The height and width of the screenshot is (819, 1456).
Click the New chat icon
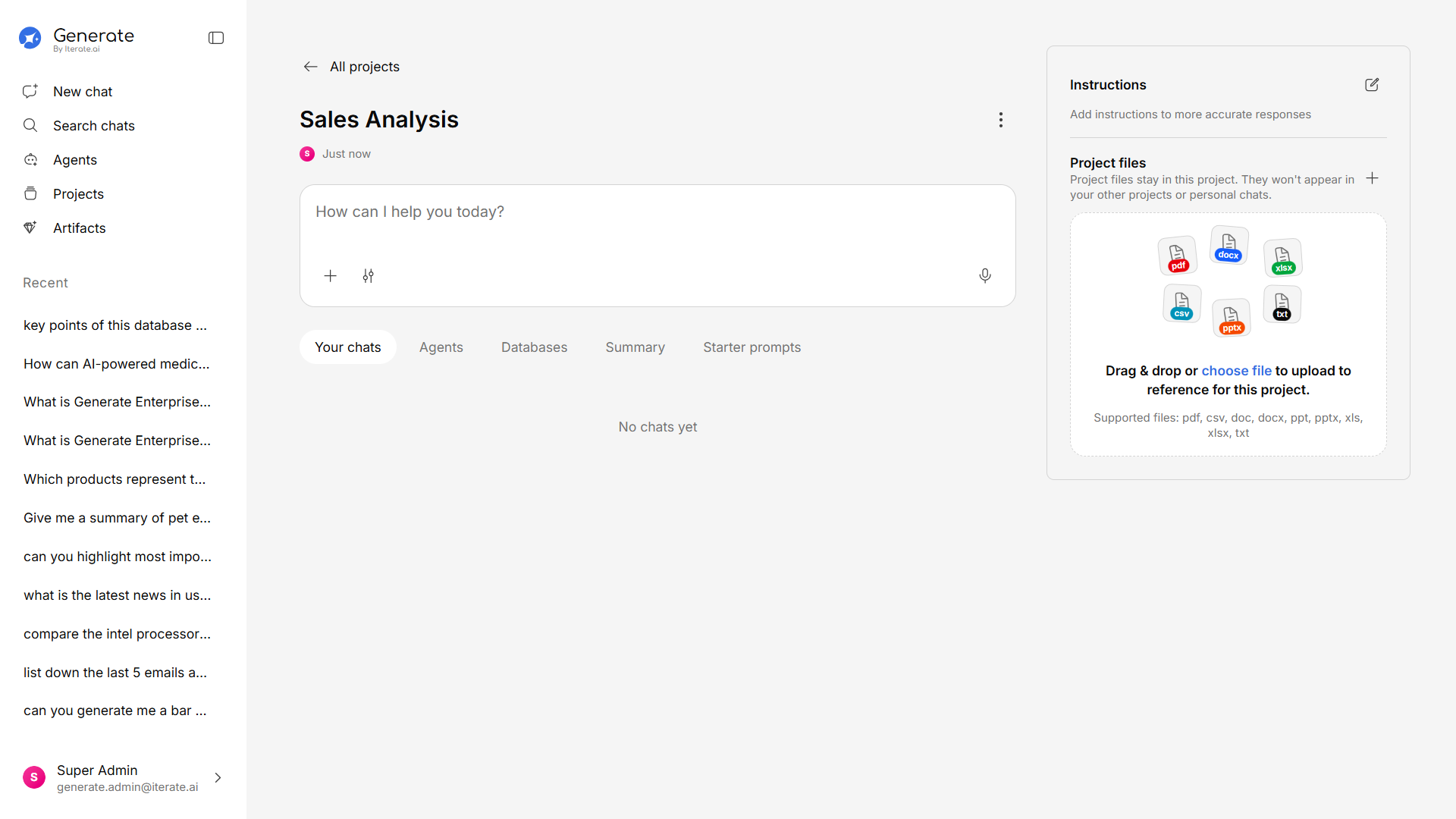point(30,92)
